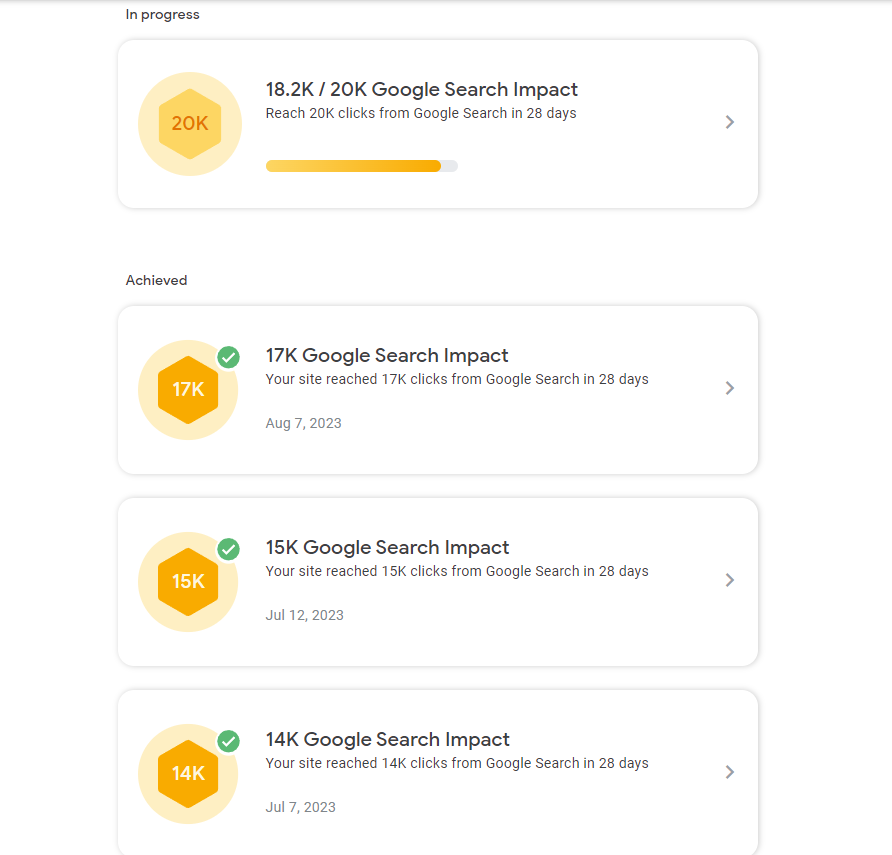The width and height of the screenshot is (892, 855).
Task: Select the 17K Google Search Impact title
Action: pyautogui.click(x=387, y=356)
